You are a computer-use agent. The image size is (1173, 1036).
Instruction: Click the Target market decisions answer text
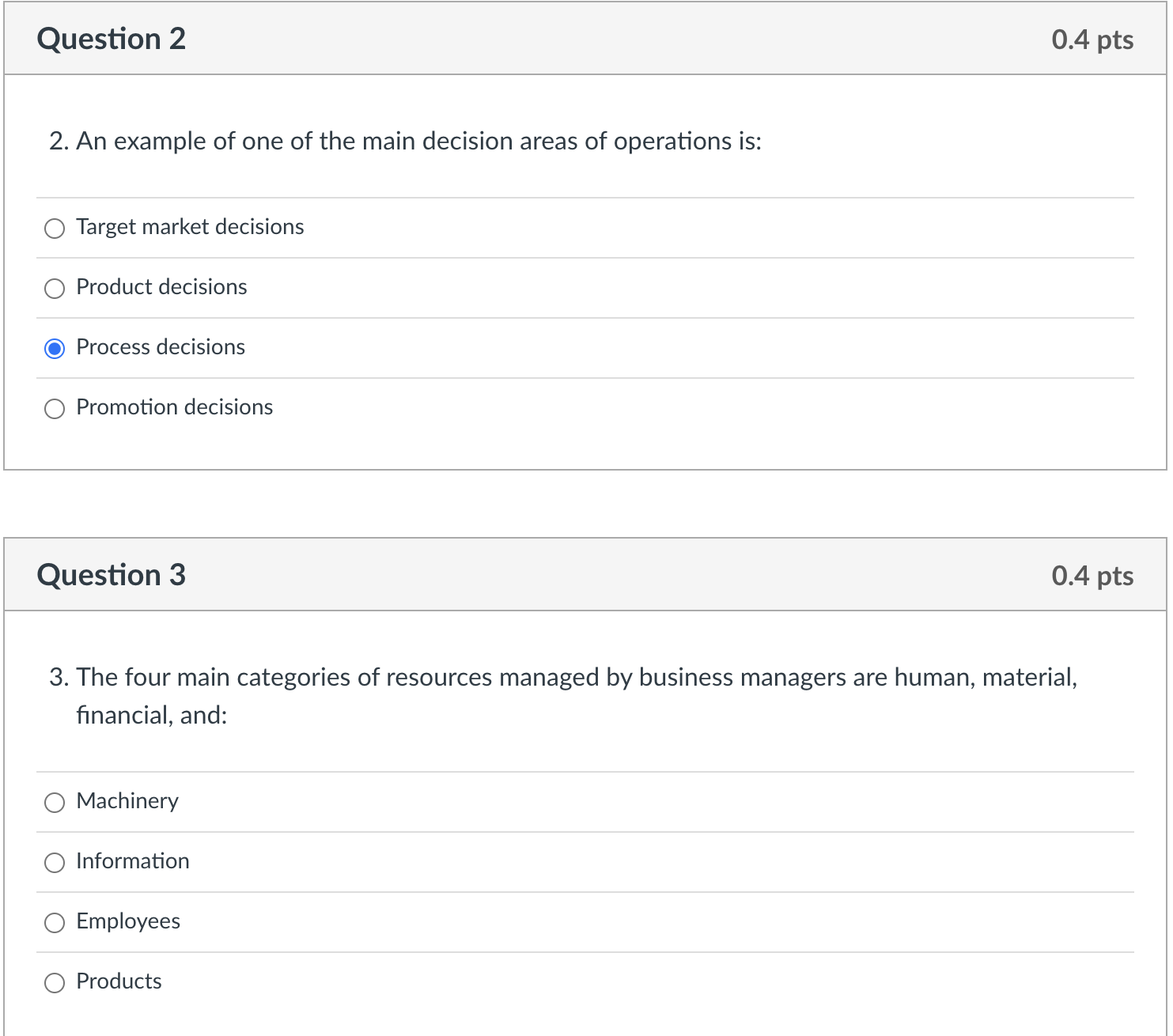190,227
